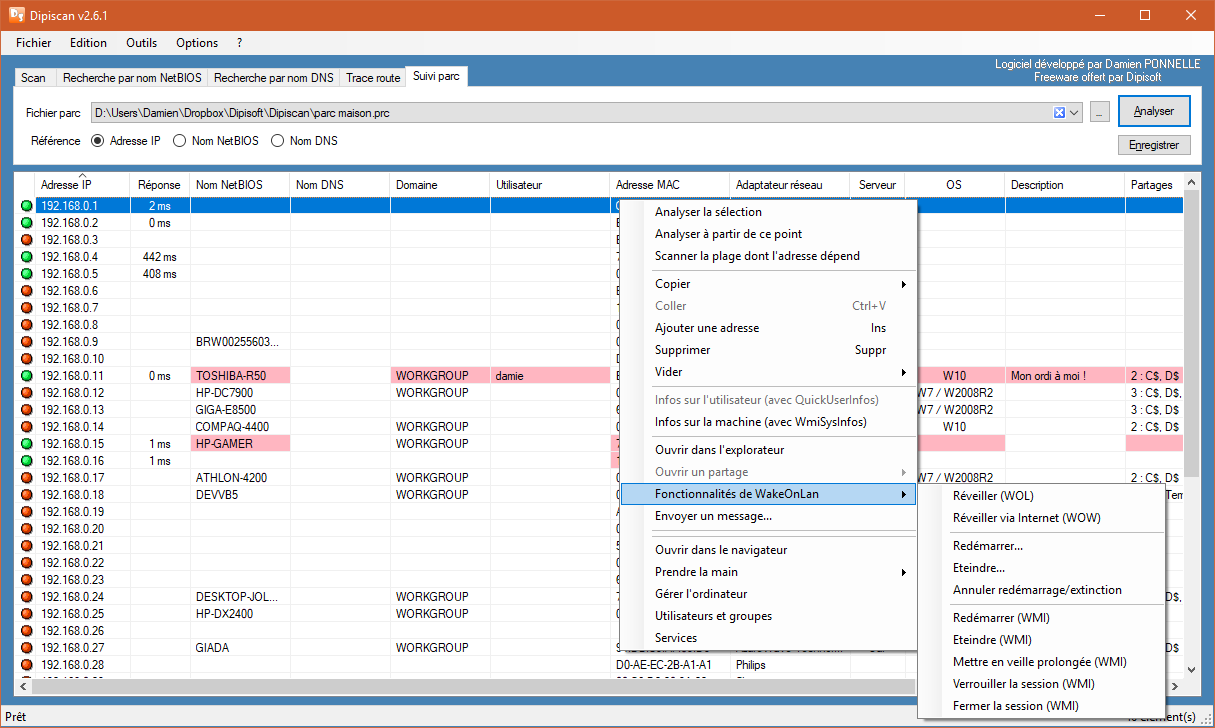Click green status dot for 192.168.0.15
This screenshot has height=728, width=1215.
tap(26, 444)
